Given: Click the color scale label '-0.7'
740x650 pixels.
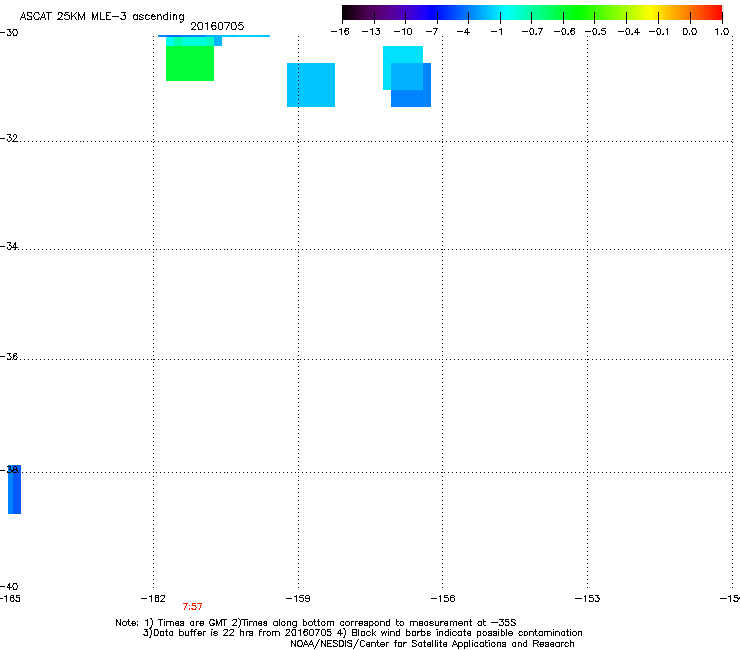Looking at the screenshot, I should 532,32.
